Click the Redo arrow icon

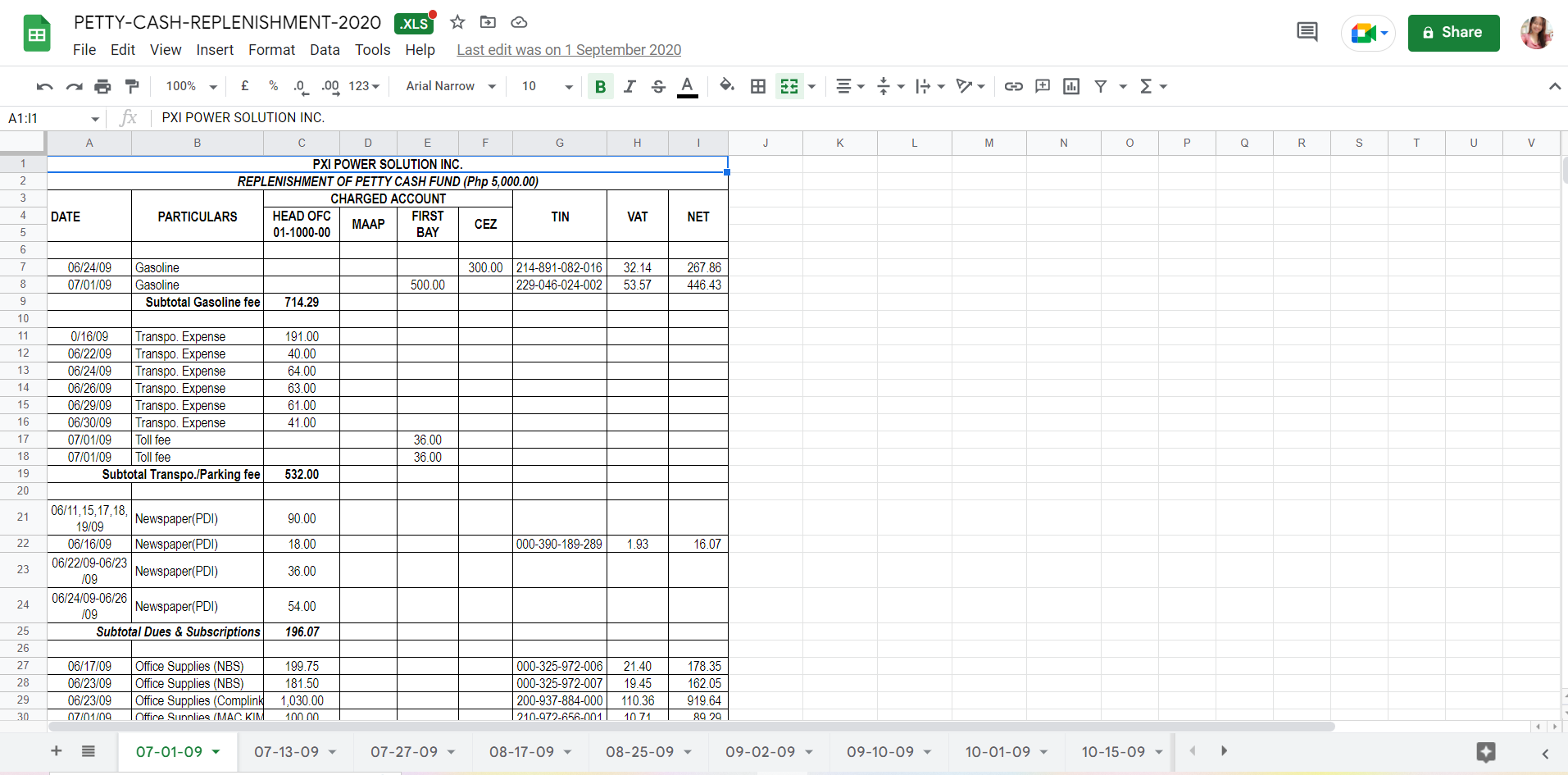click(74, 86)
